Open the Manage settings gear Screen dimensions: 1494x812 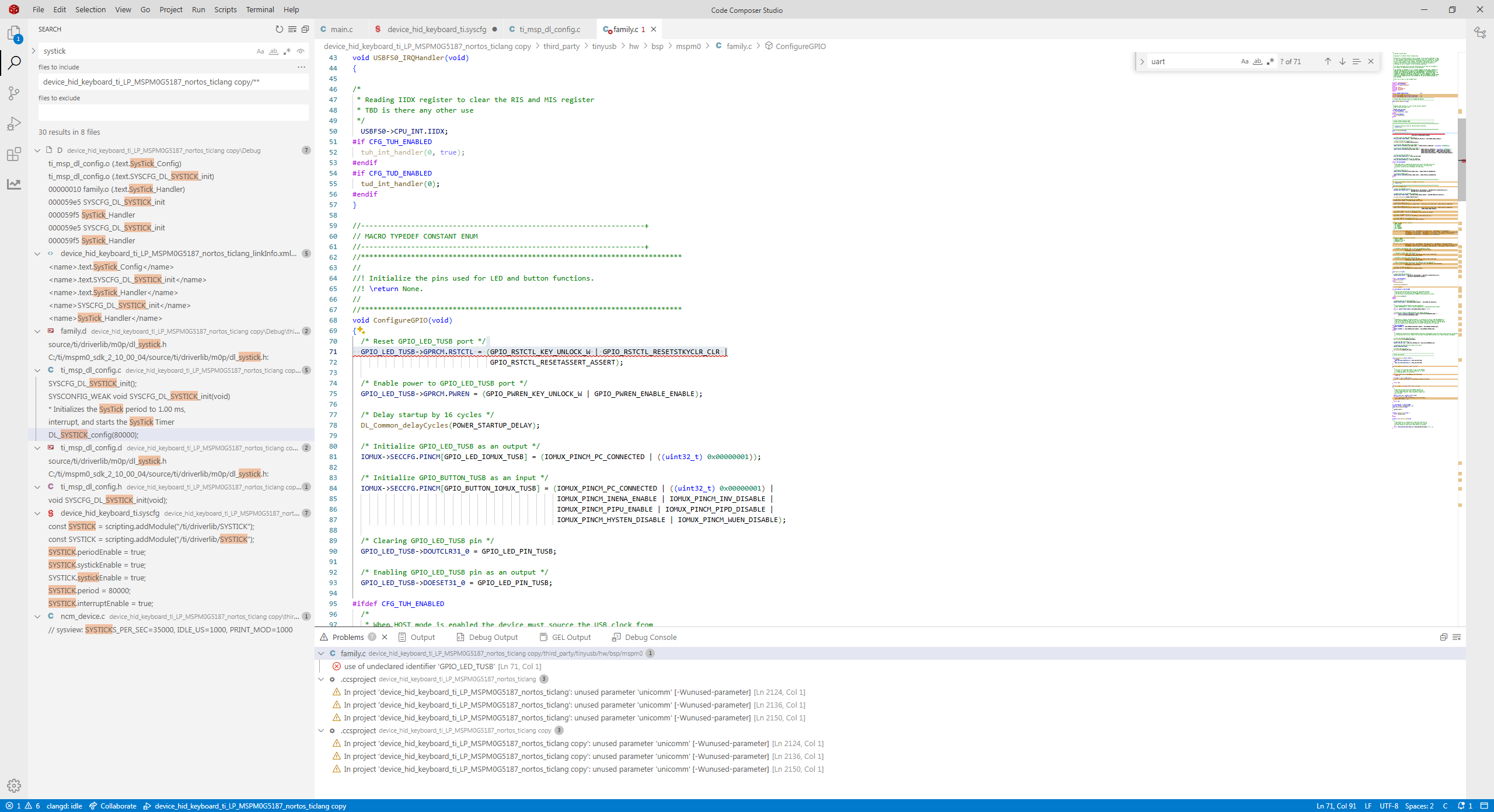pyautogui.click(x=14, y=785)
